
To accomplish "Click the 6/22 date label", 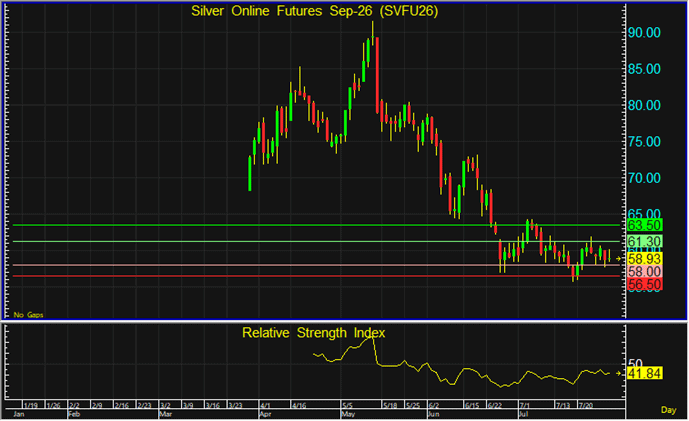I will (x=495, y=405).
